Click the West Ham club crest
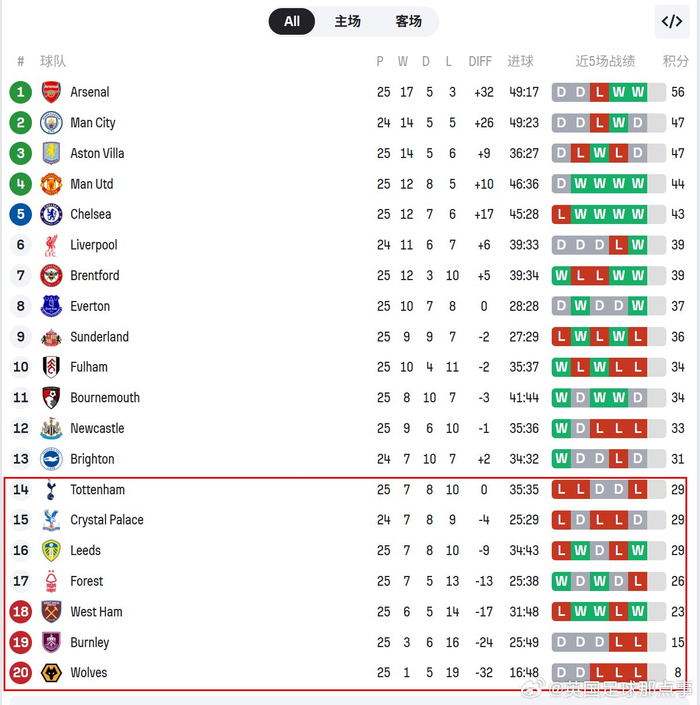Viewport: 700px width, 705px height. (x=51, y=612)
